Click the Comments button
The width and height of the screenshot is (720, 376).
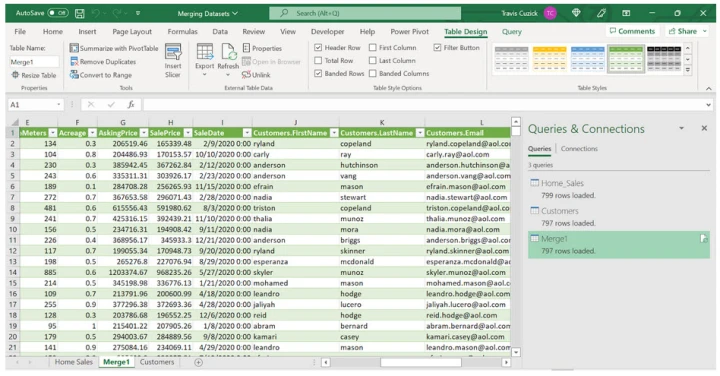(x=632, y=31)
